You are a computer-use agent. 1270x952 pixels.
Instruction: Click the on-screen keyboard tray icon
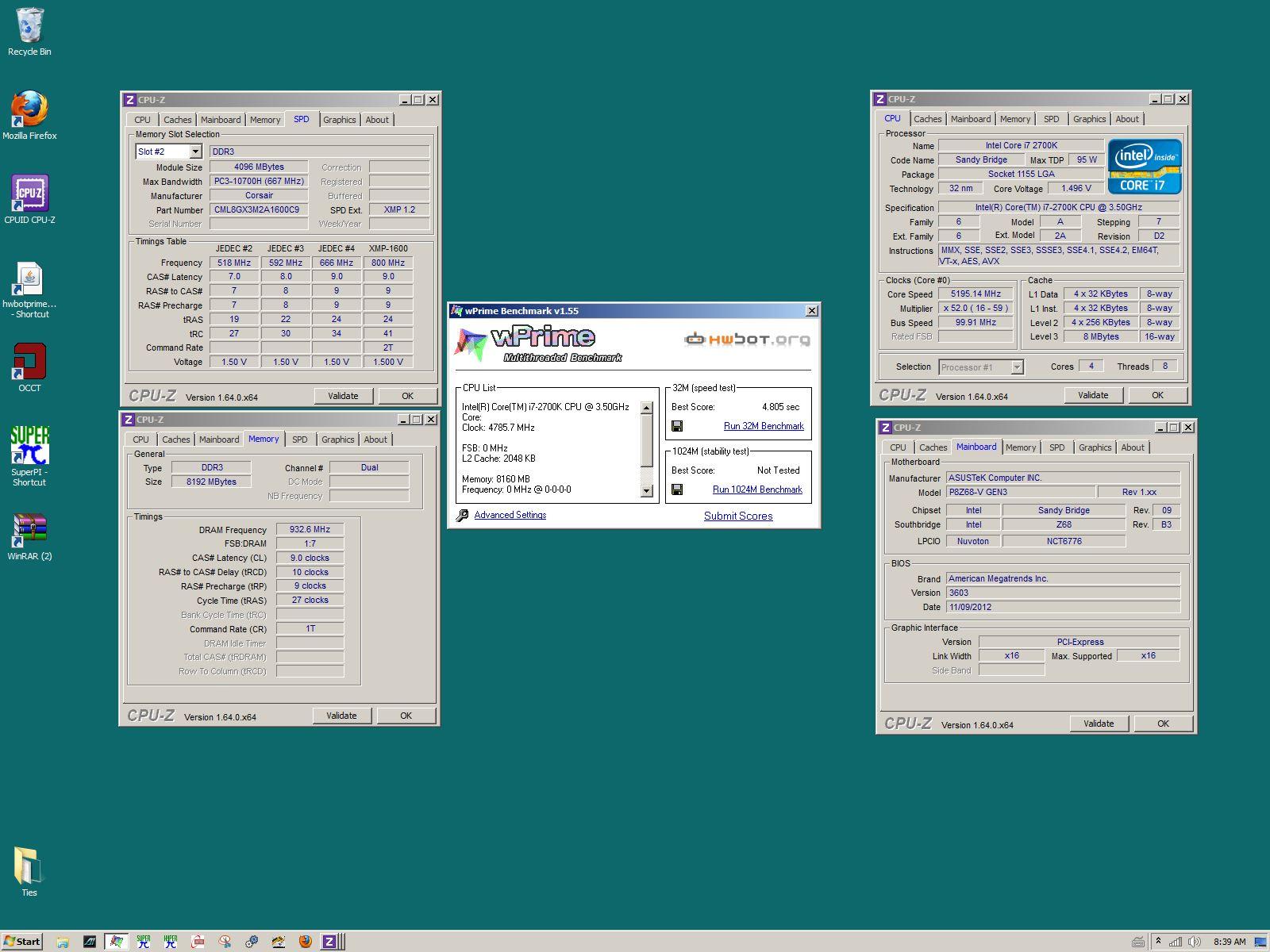coord(1137,942)
